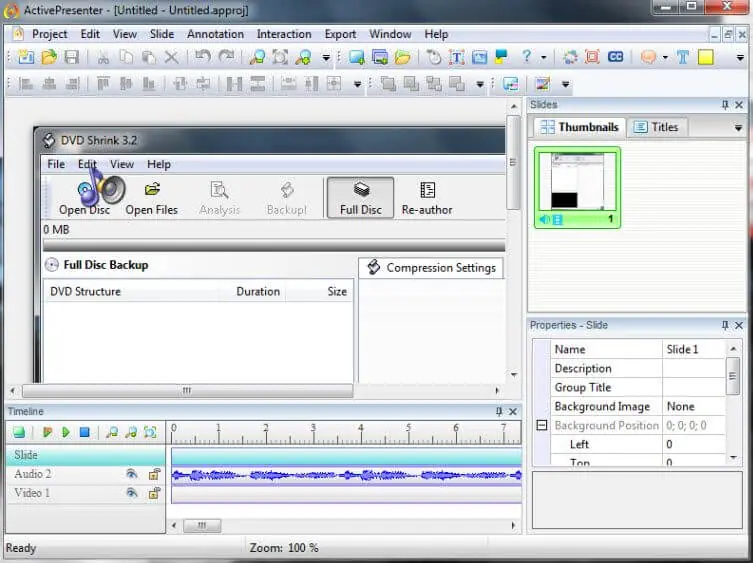
Task: Play the slide from the beginning
Action: pyautogui.click(x=47, y=432)
